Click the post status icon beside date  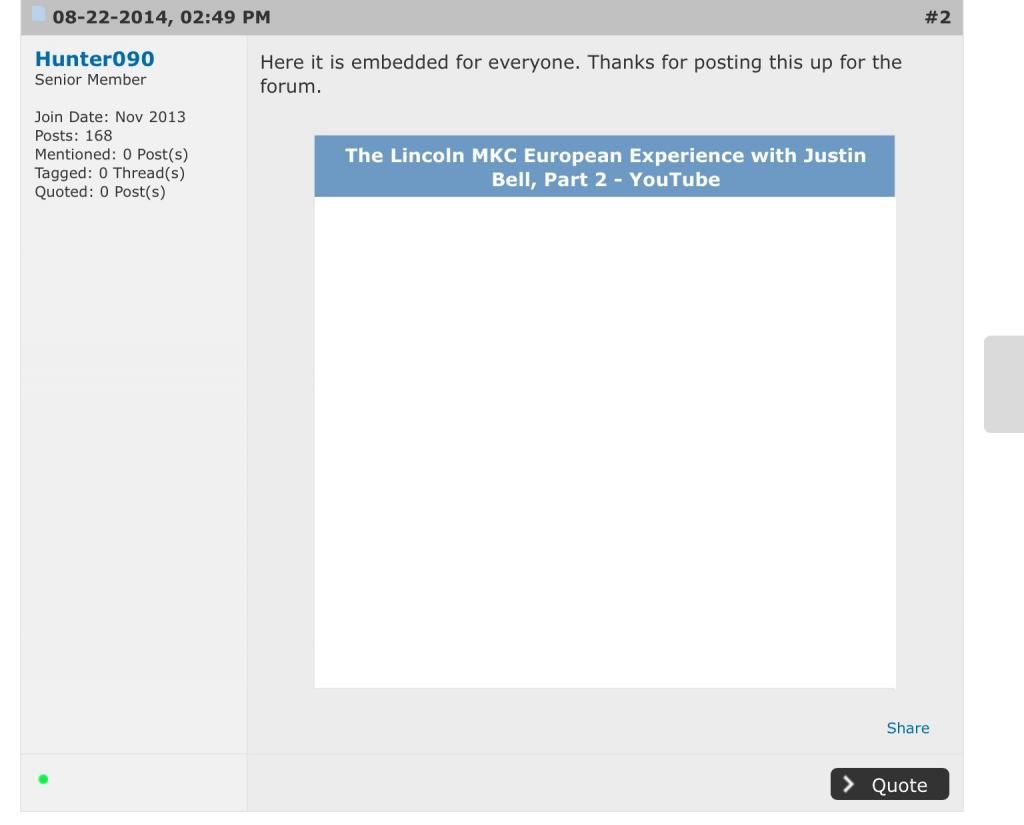click(39, 14)
